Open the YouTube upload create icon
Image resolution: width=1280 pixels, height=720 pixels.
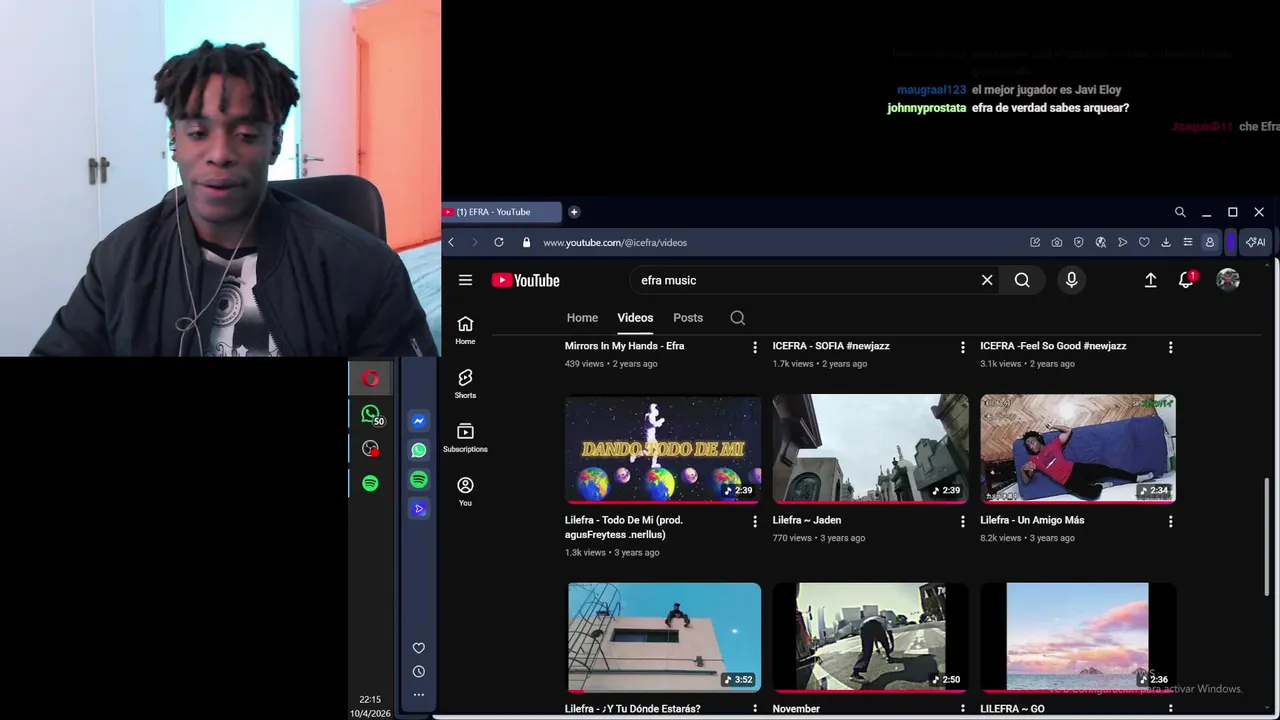(1151, 281)
